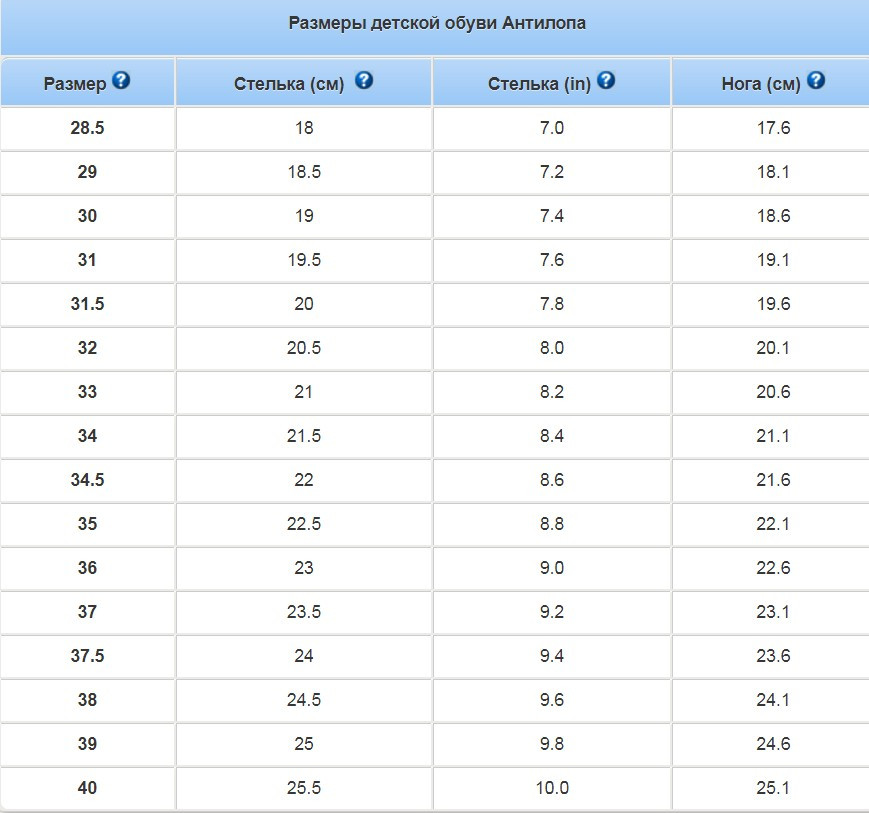
Task: Click insole value 23.5 cm cell
Action: point(304,612)
